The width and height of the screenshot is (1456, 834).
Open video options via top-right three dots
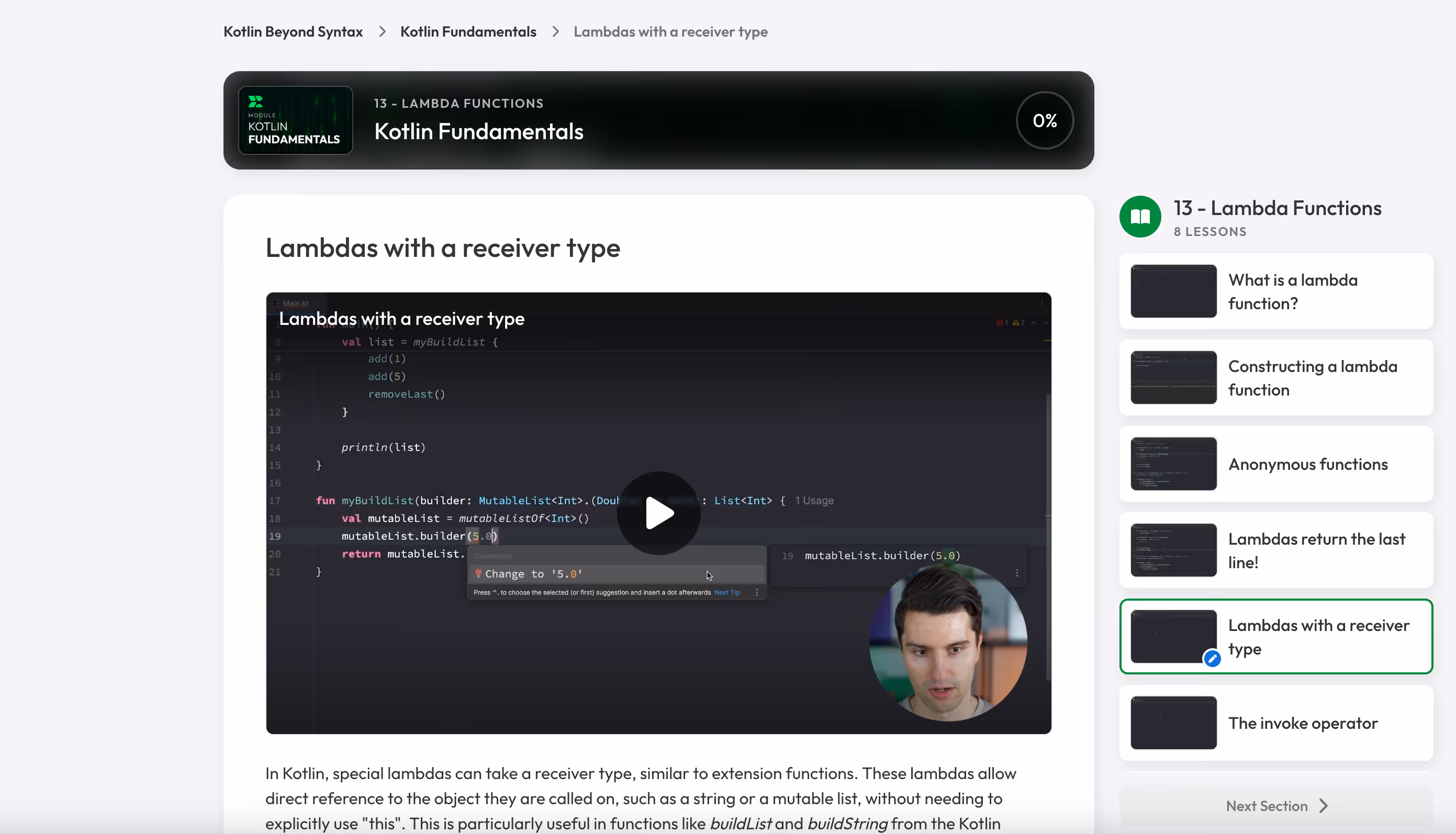pyautogui.click(x=1041, y=303)
